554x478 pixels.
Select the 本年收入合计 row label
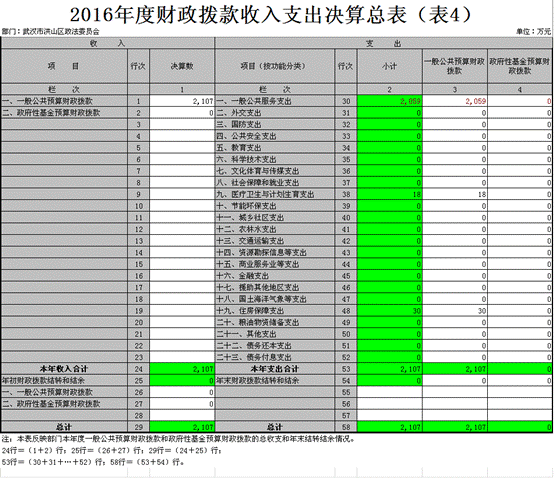(x=64, y=369)
